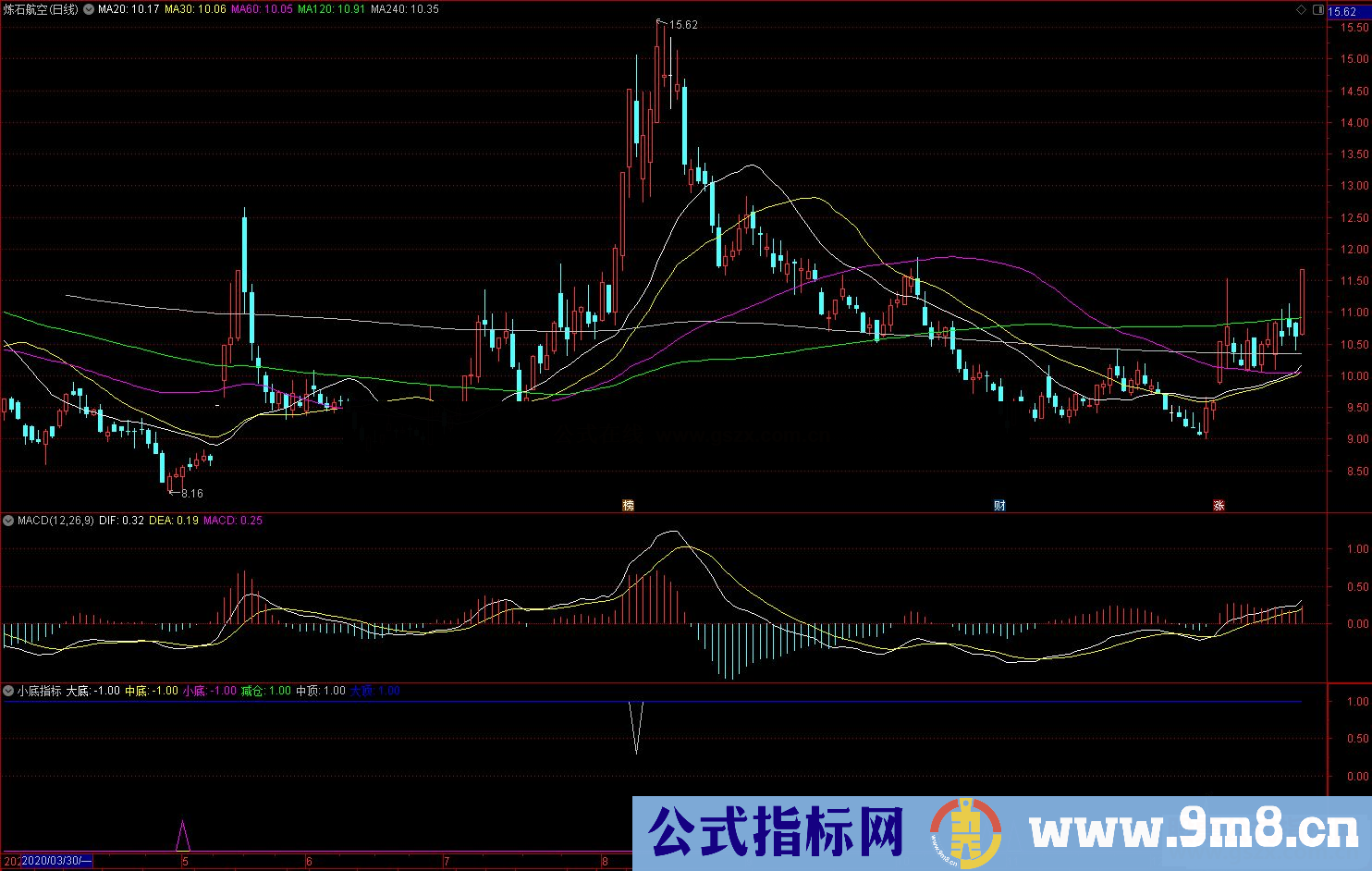This screenshot has width=1372, height=871.
Task: Click the 2020/03/30 date box
Action: pyautogui.click(x=56, y=861)
